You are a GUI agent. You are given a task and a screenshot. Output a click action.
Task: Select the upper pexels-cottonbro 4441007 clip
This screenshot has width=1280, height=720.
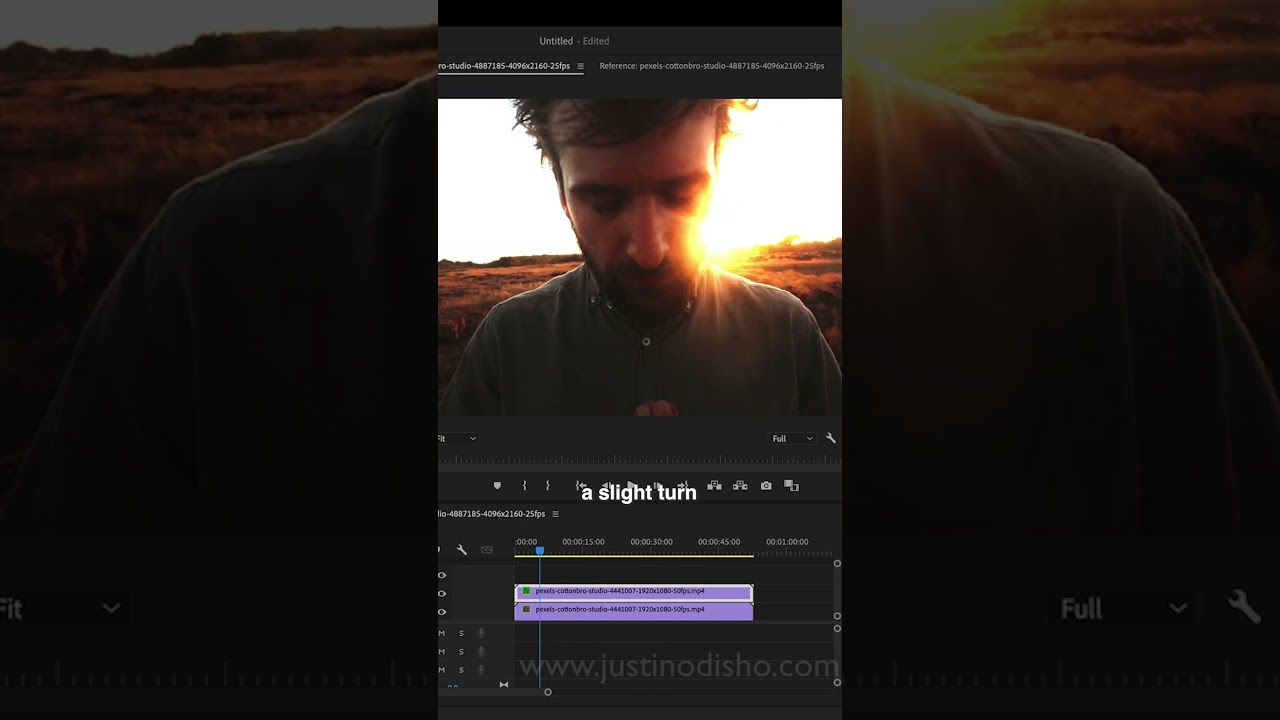(634, 592)
